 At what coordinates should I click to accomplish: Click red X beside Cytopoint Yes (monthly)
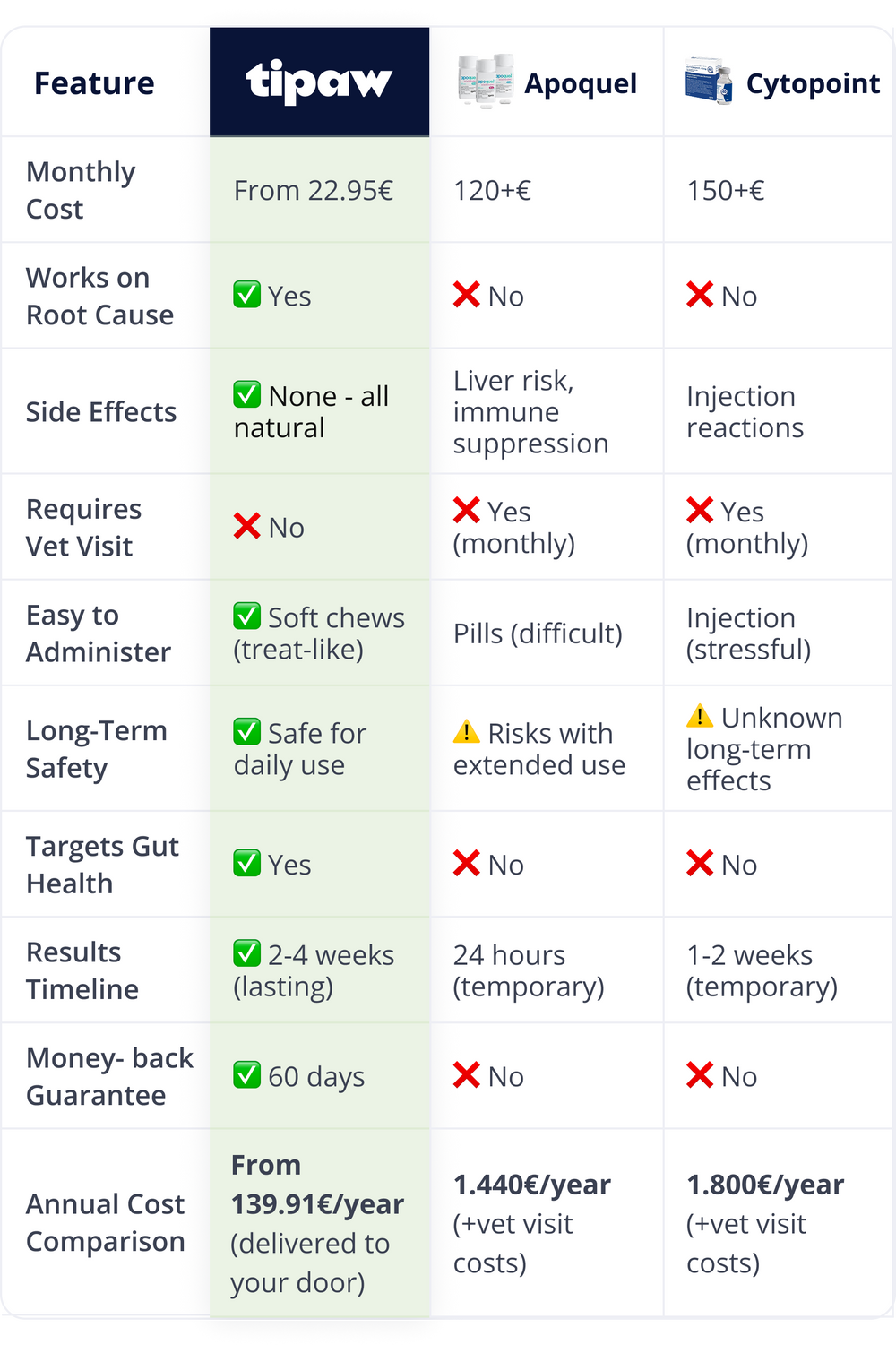point(699,511)
